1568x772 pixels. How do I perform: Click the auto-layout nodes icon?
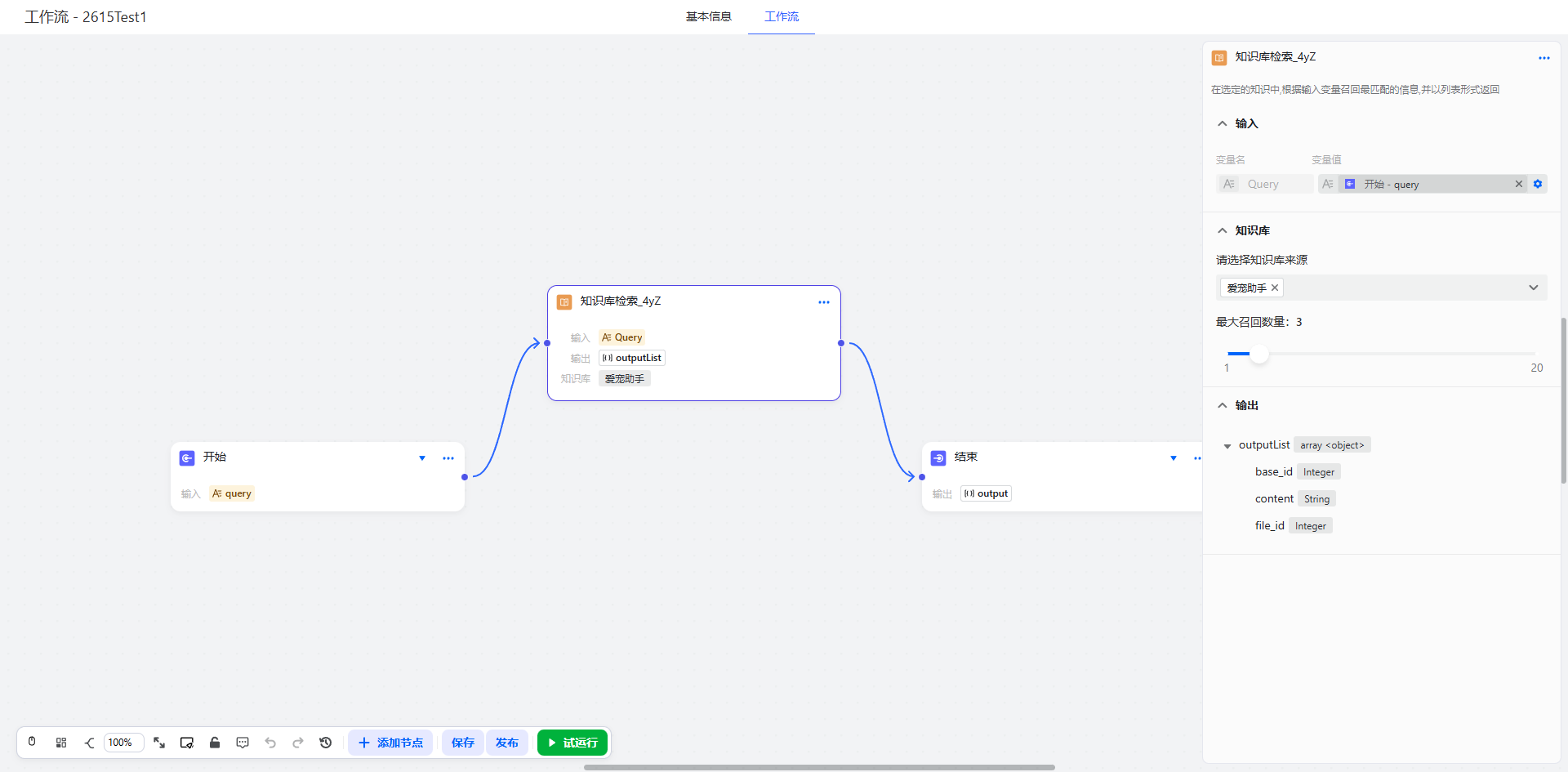[61, 743]
